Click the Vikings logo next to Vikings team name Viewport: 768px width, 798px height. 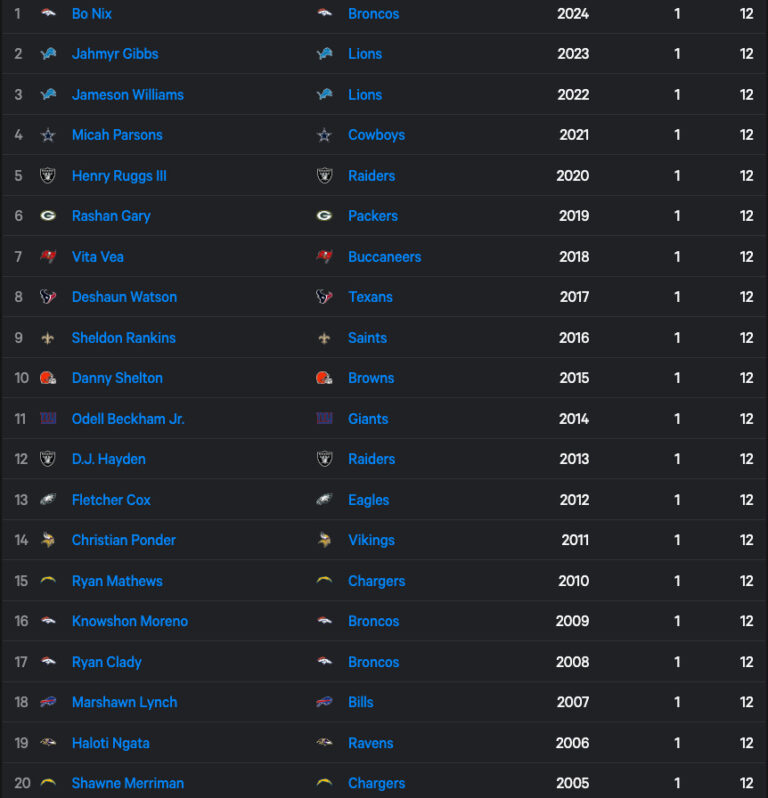[x=324, y=540]
